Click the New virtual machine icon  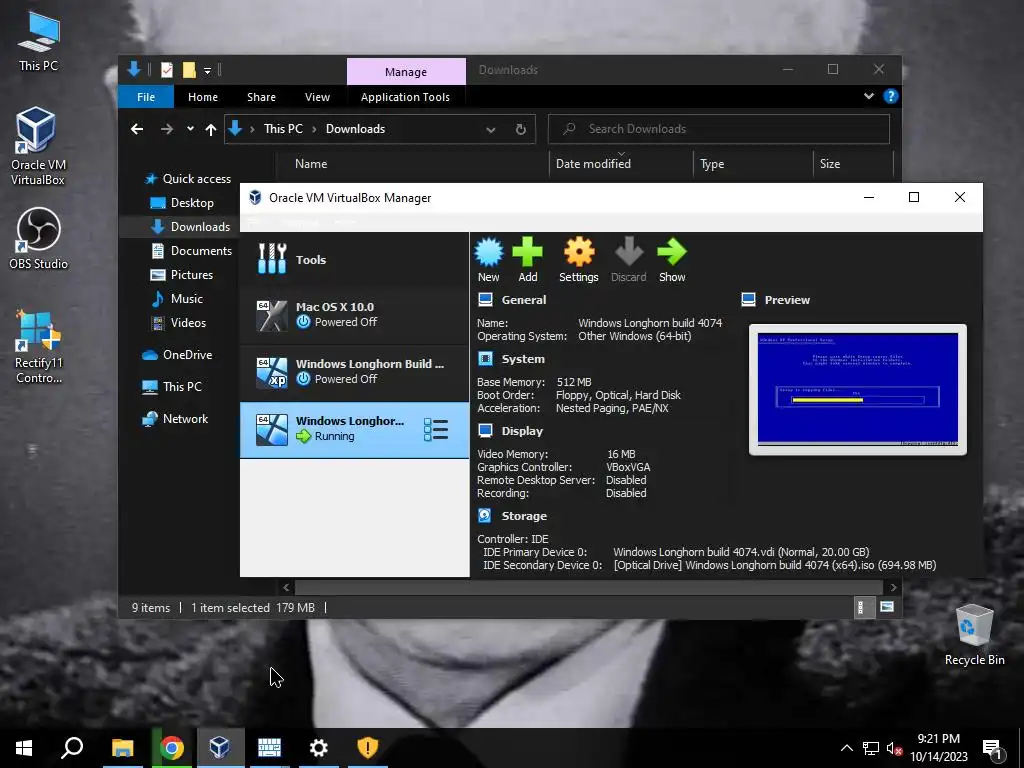pos(488,259)
